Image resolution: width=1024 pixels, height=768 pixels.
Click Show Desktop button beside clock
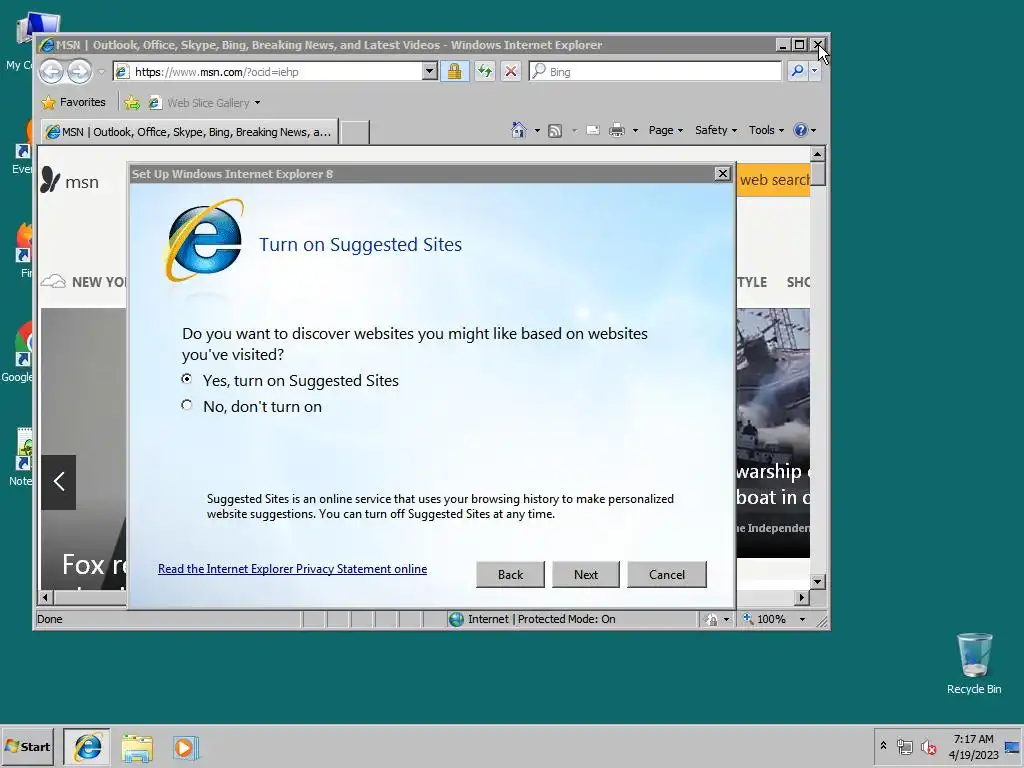[x=1013, y=746]
